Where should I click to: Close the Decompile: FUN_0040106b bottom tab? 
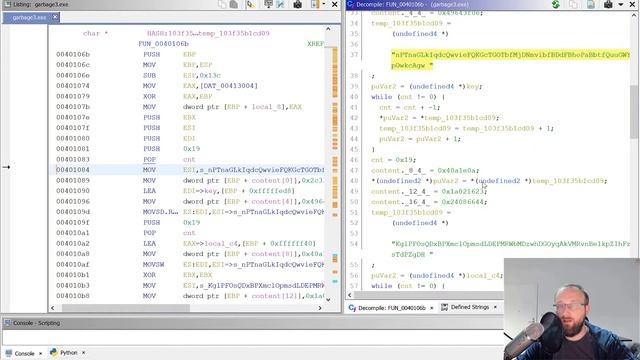(x=431, y=308)
